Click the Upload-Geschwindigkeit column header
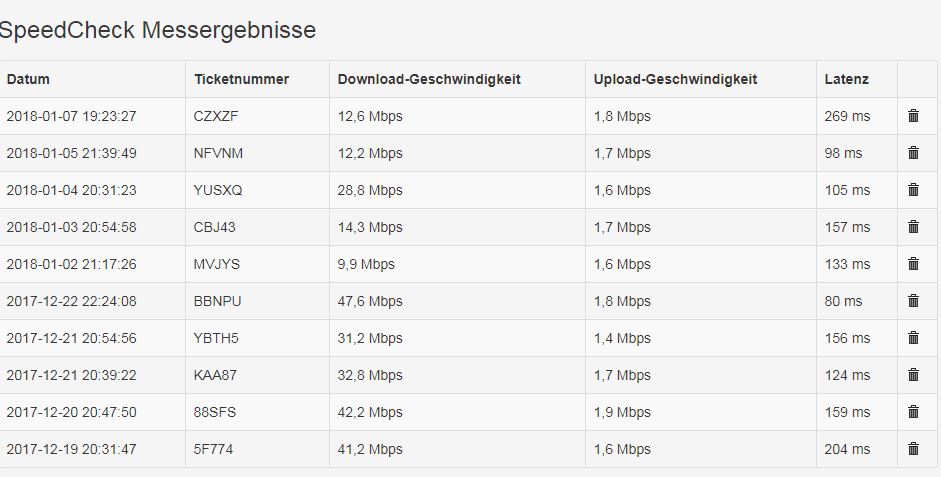This screenshot has width=941, height=477. point(675,79)
